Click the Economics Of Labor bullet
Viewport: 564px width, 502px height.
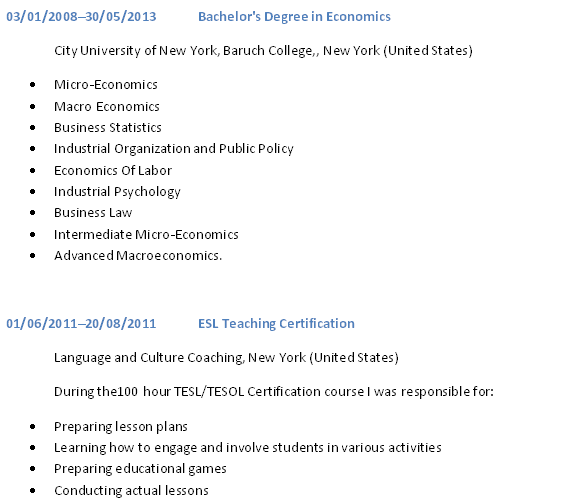[113, 170]
